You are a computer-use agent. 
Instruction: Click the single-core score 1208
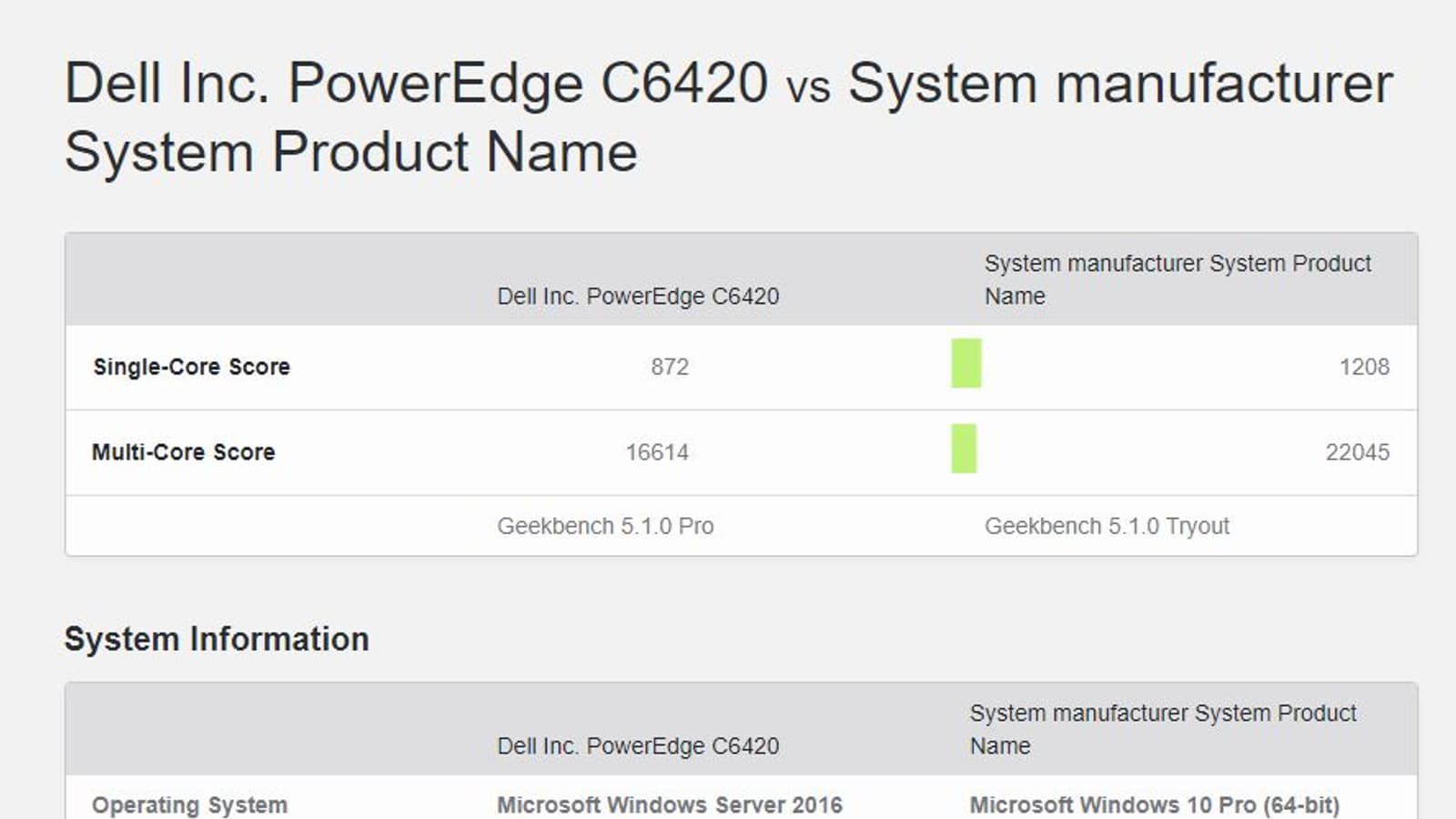[x=1363, y=367]
